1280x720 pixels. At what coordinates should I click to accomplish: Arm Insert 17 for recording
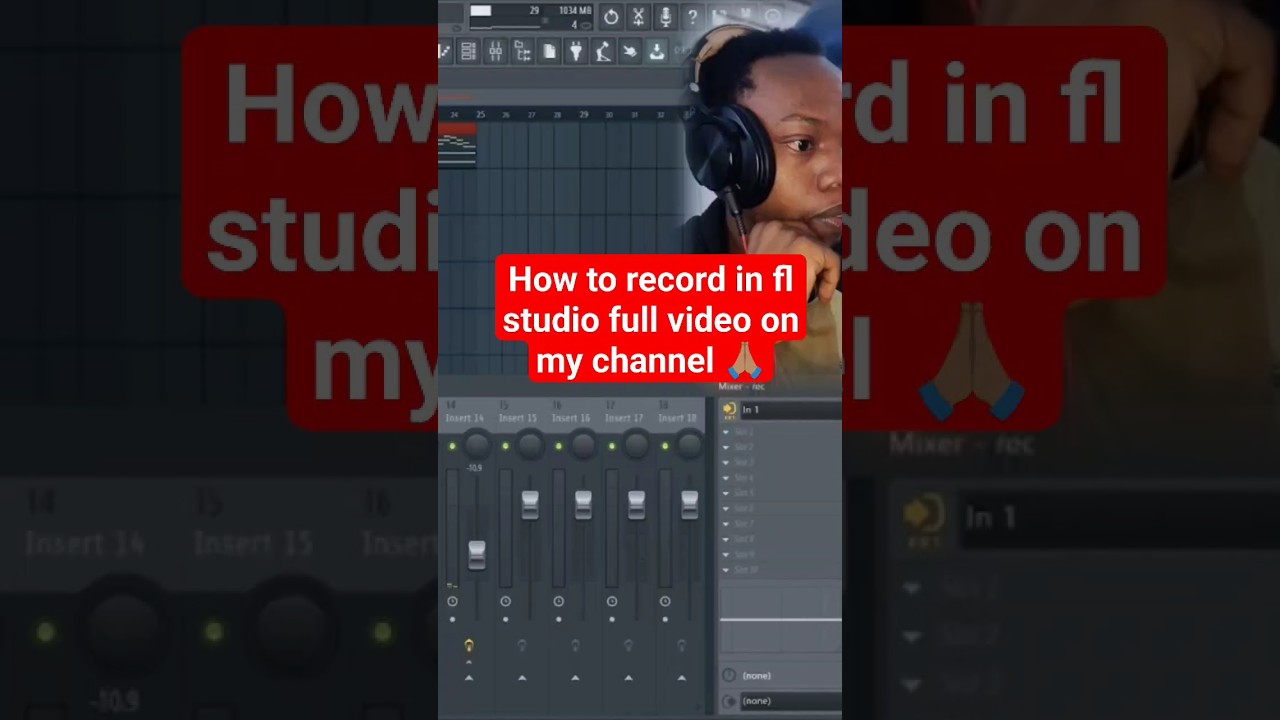point(627,646)
